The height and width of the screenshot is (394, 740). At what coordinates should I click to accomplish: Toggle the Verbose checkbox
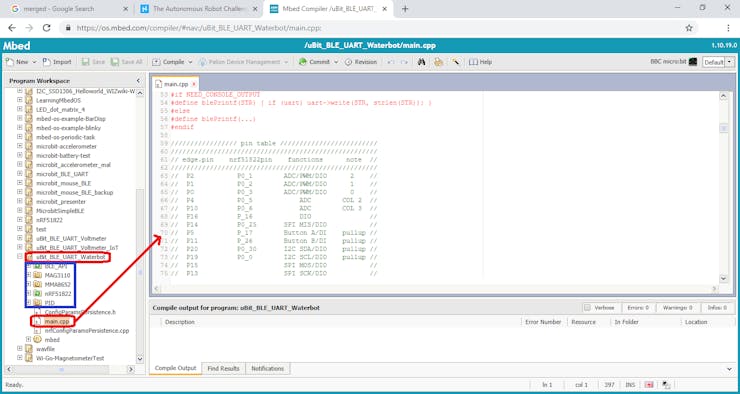[x=587, y=308]
